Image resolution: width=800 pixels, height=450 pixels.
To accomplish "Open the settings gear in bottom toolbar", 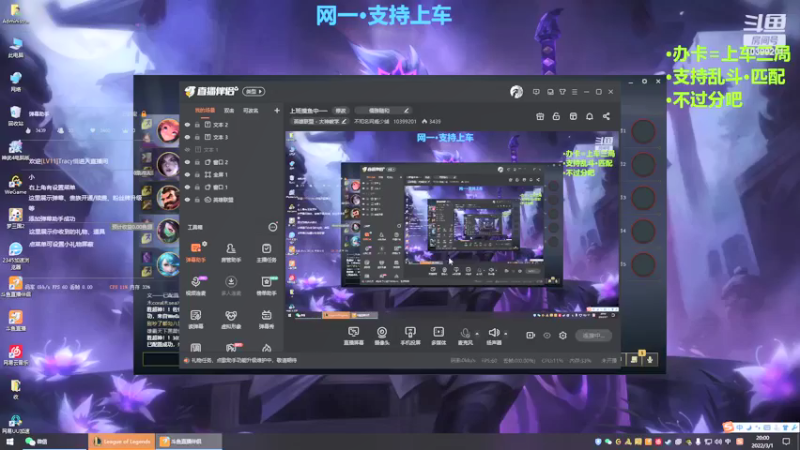I will (563, 335).
